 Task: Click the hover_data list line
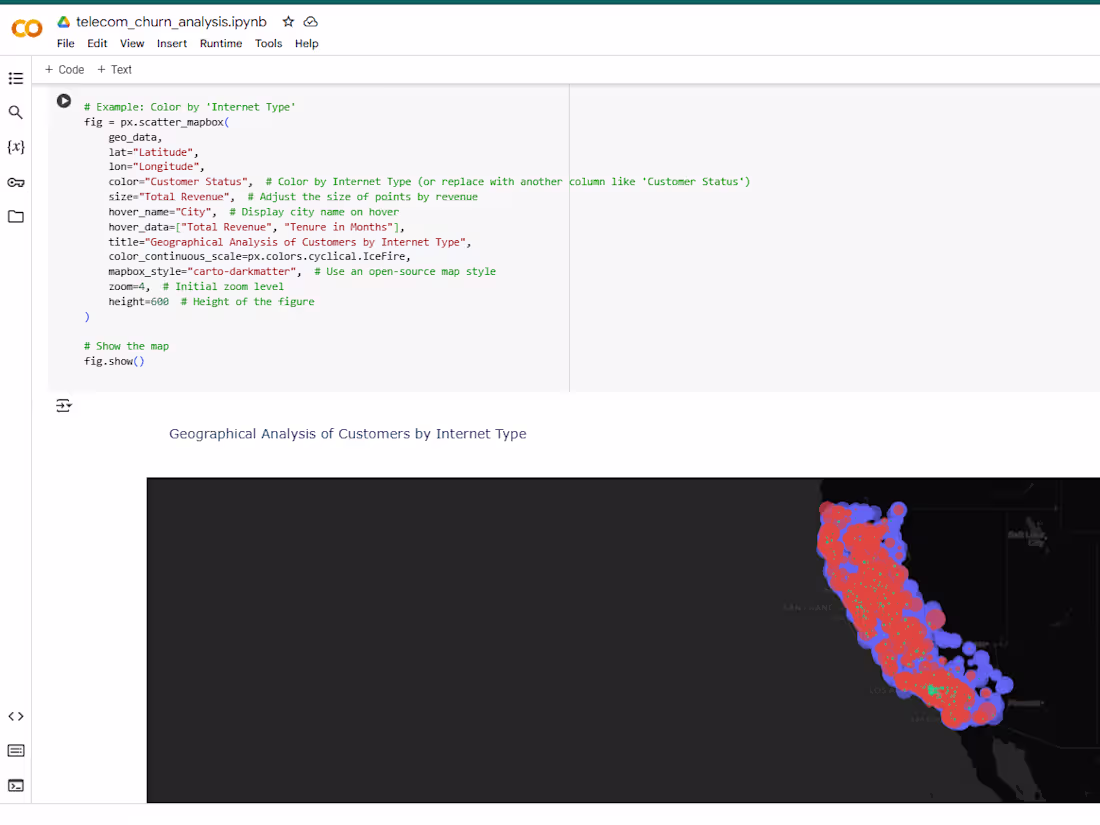tap(257, 227)
